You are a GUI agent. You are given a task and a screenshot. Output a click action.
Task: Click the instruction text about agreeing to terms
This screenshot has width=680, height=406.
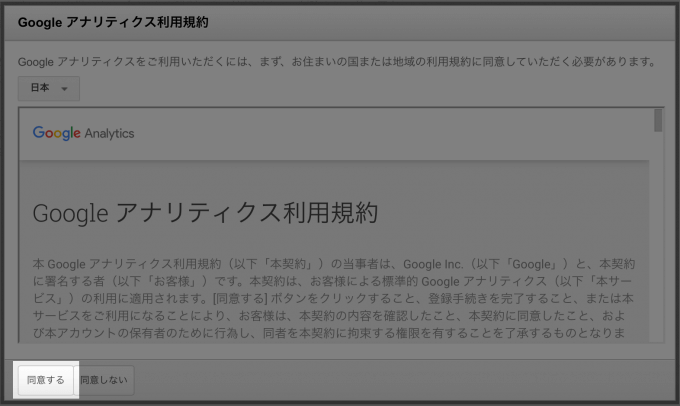[337, 62]
